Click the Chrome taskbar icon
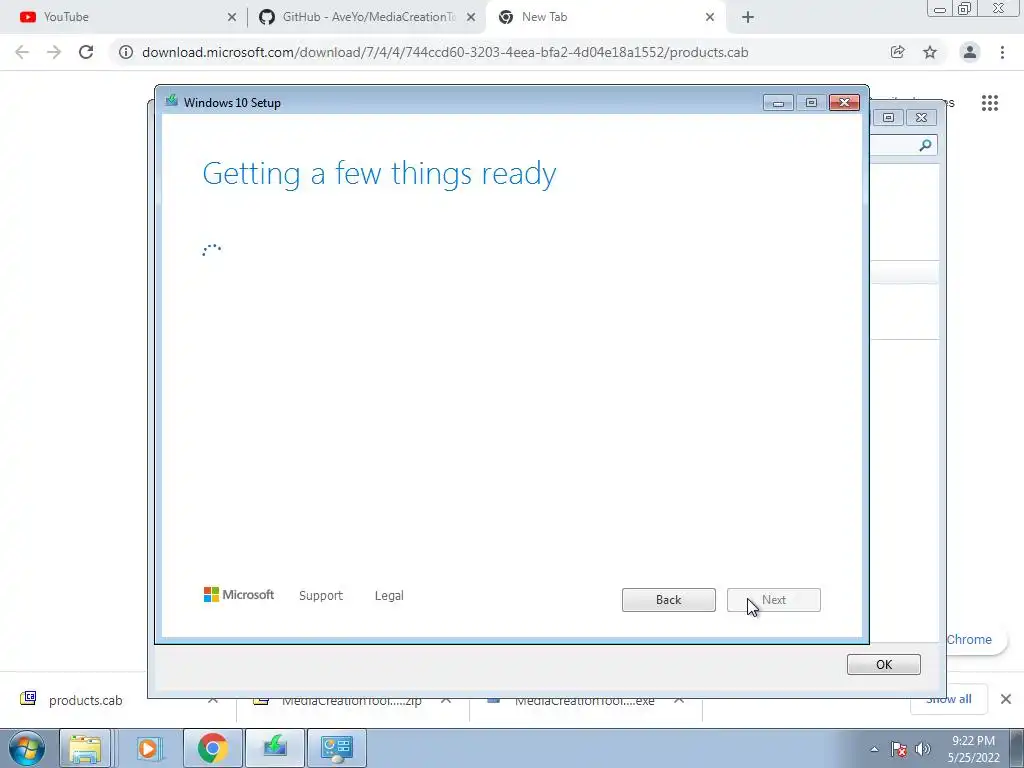This screenshot has height=768, width=1024. click(x=213, y=748)
